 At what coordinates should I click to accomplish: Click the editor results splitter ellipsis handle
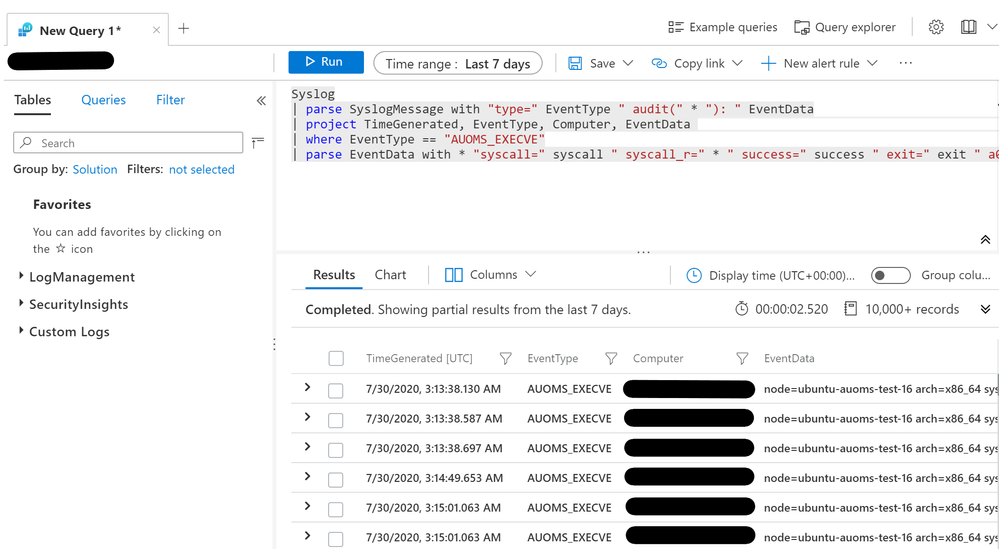coord(643,252)
